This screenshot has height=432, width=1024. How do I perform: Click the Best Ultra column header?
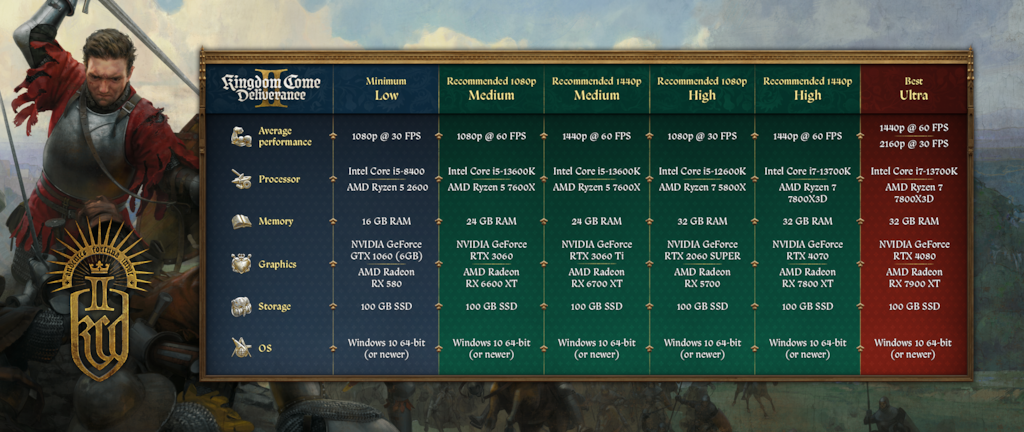pyautogui.click(x=913, y=89)
